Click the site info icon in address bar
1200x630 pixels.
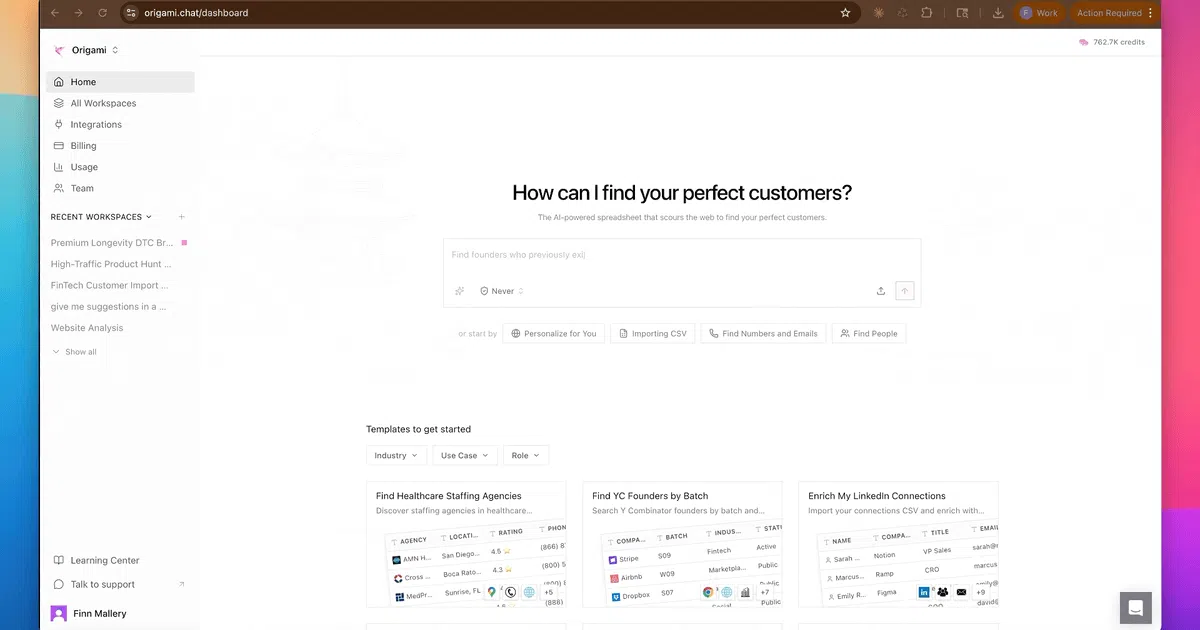pyautogui.click(x=131, y=13)
